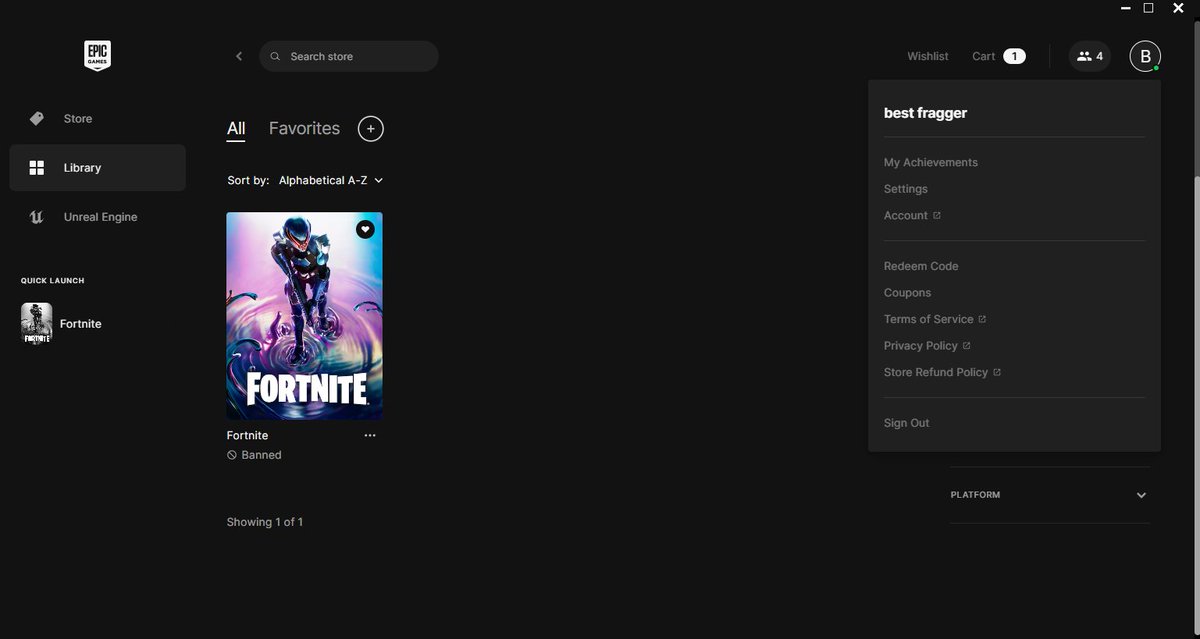Switch to the All tab
The height and width of the screenshot is (639, 1200).
[x=236, y=129]
